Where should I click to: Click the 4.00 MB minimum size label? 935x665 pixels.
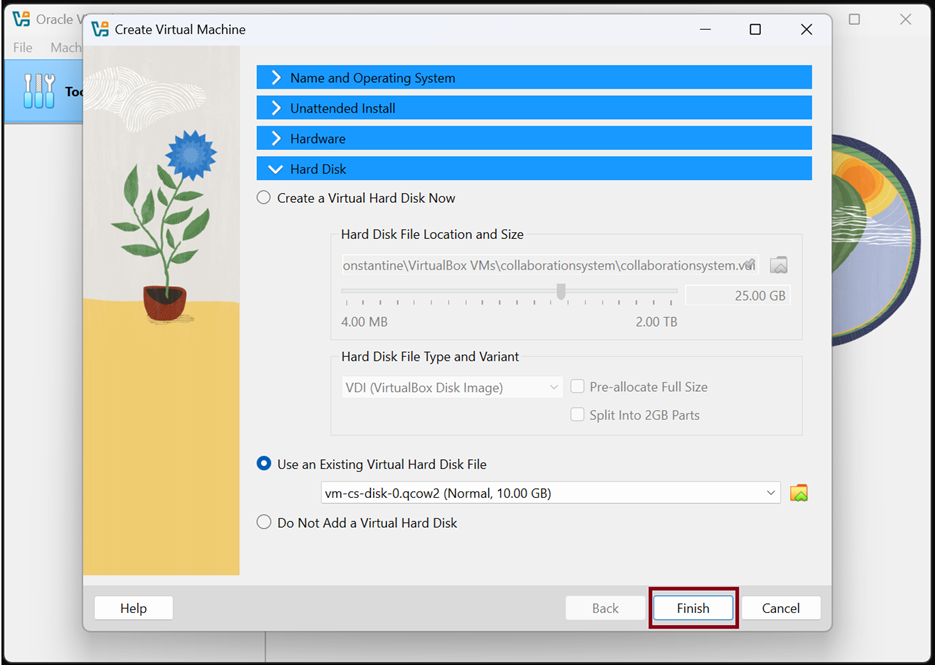(364, 321)
